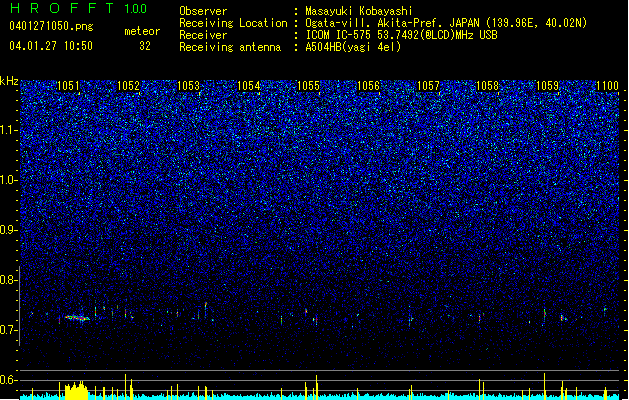
Task: Select location text Ogata-vill. Akita-Pref. JAPAN
Action: 392,23
